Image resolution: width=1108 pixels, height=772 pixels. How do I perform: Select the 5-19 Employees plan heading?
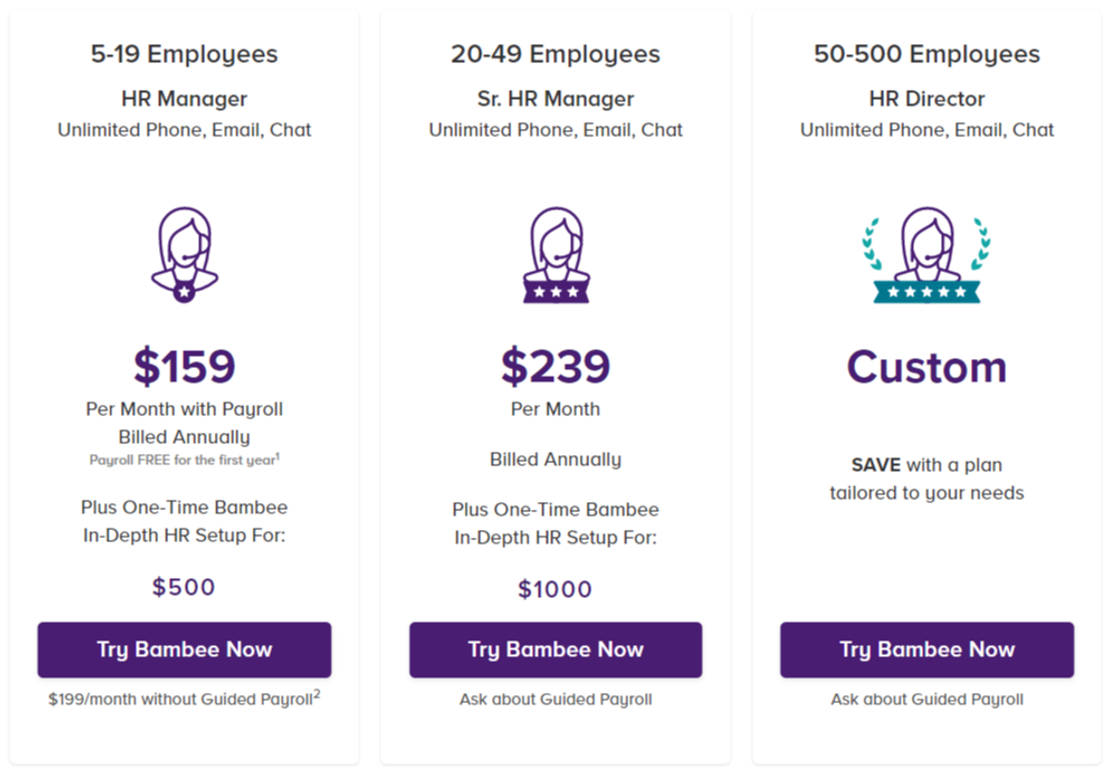184,54
